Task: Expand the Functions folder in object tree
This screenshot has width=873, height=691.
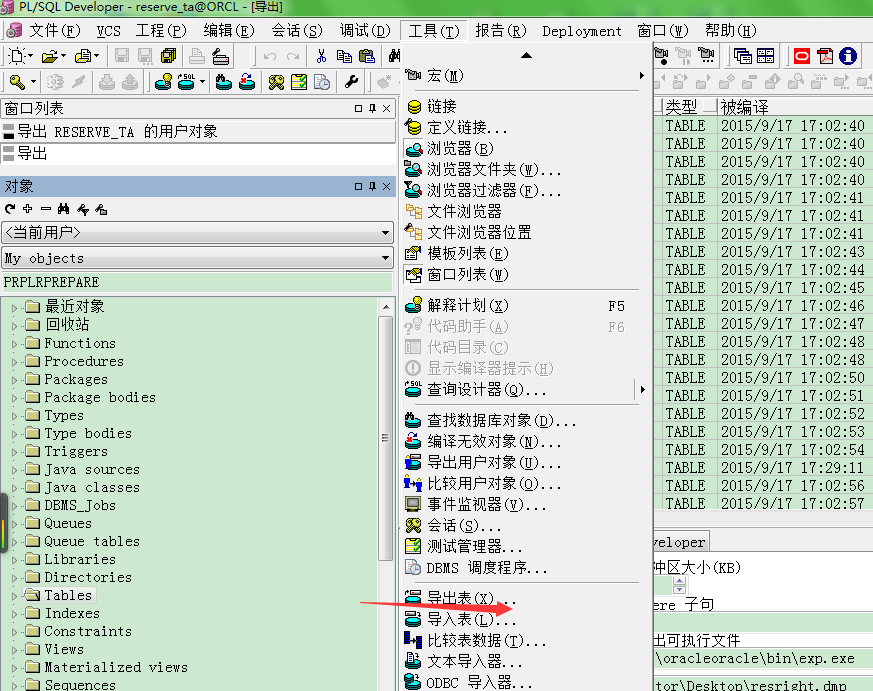Action: [14, 344]
